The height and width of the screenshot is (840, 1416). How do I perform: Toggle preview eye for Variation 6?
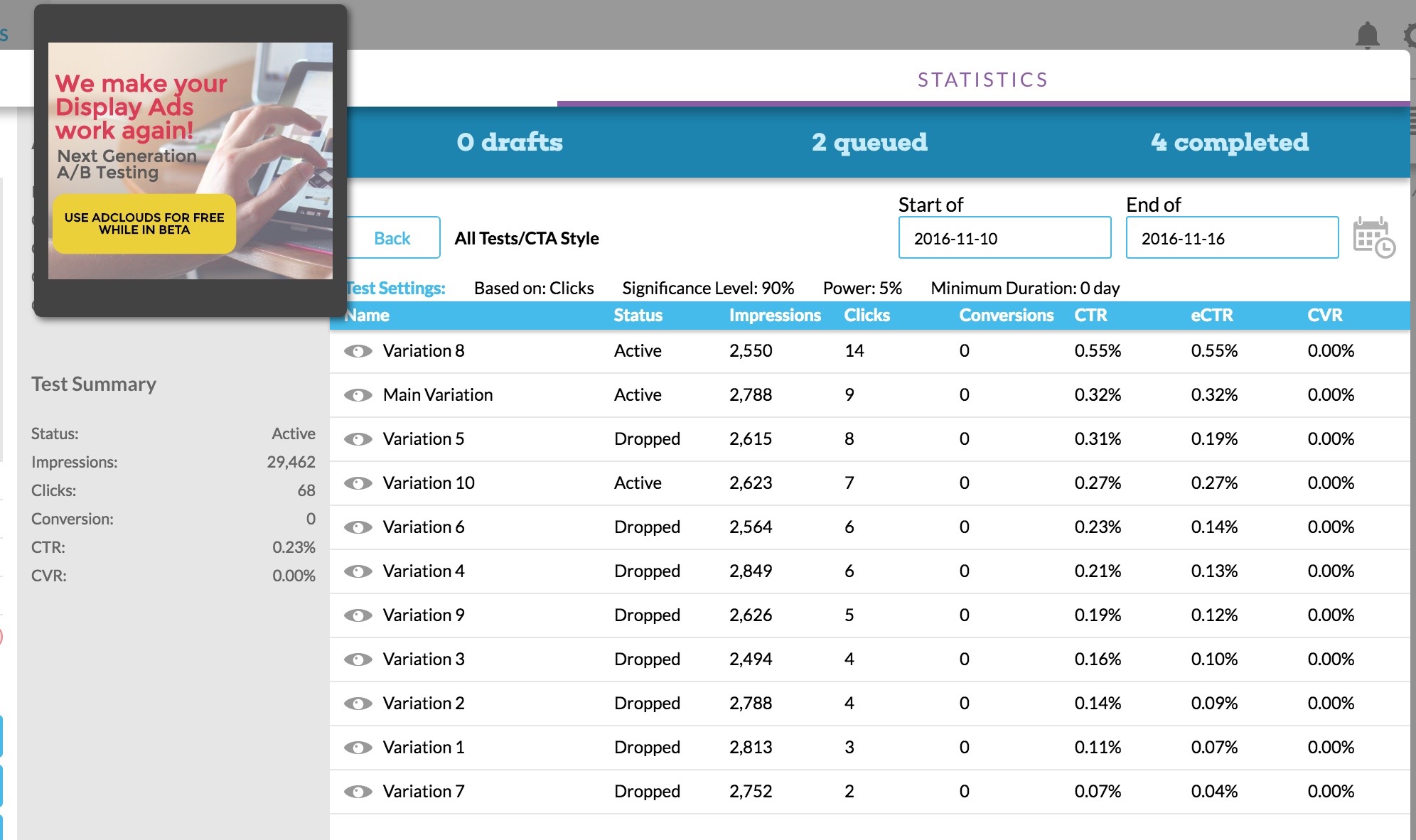tap(358, 527)
